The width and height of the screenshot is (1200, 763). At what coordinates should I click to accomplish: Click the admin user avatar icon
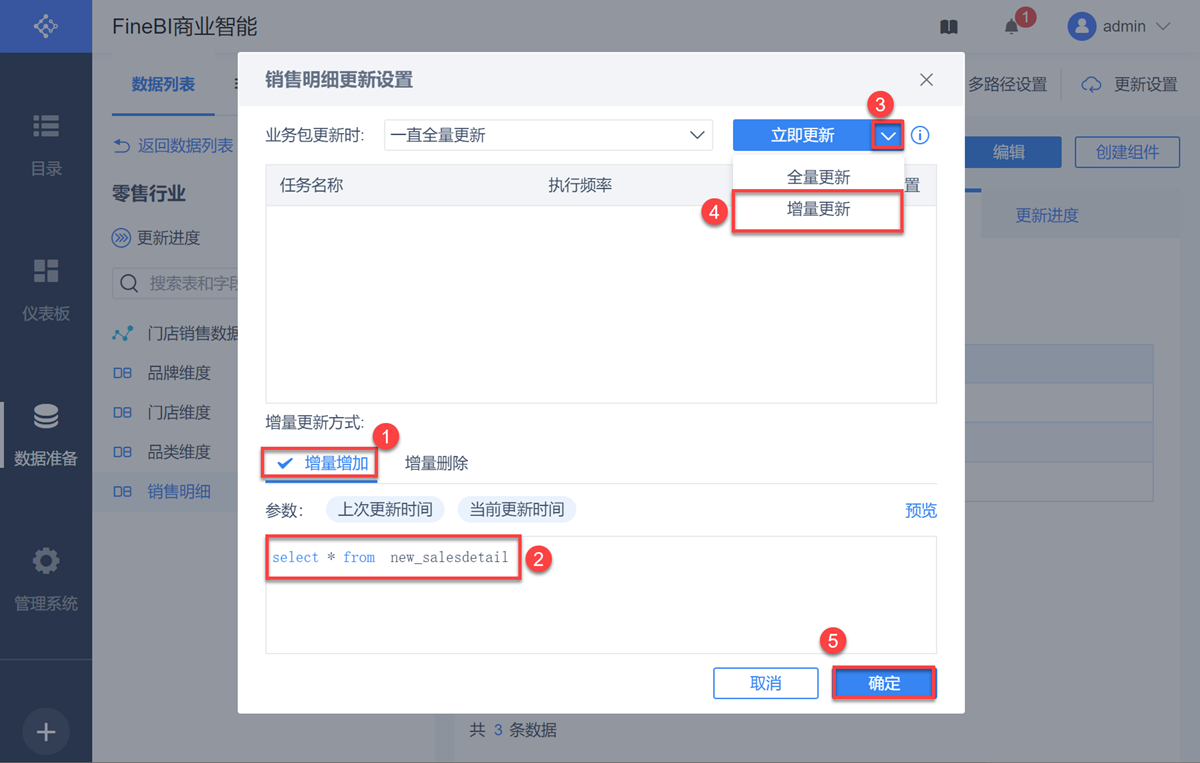pyautogui.click(x=1082, y=27)
